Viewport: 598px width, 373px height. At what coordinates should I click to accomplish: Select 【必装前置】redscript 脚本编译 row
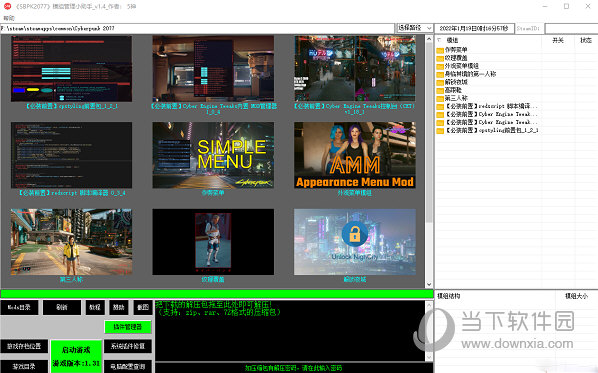click(x=492, y=106)
